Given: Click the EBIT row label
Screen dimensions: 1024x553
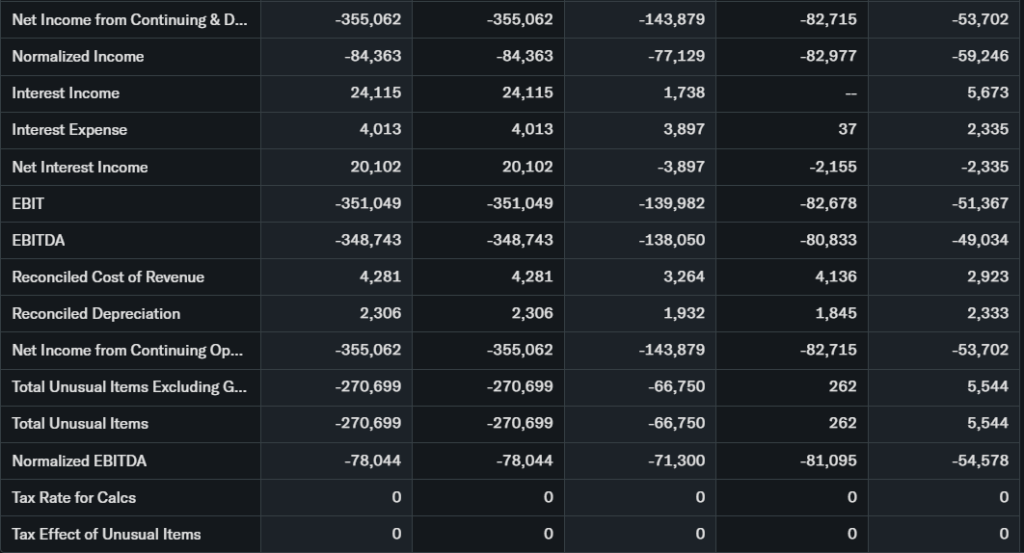Looking at the screenshot, I should (28, 204).
